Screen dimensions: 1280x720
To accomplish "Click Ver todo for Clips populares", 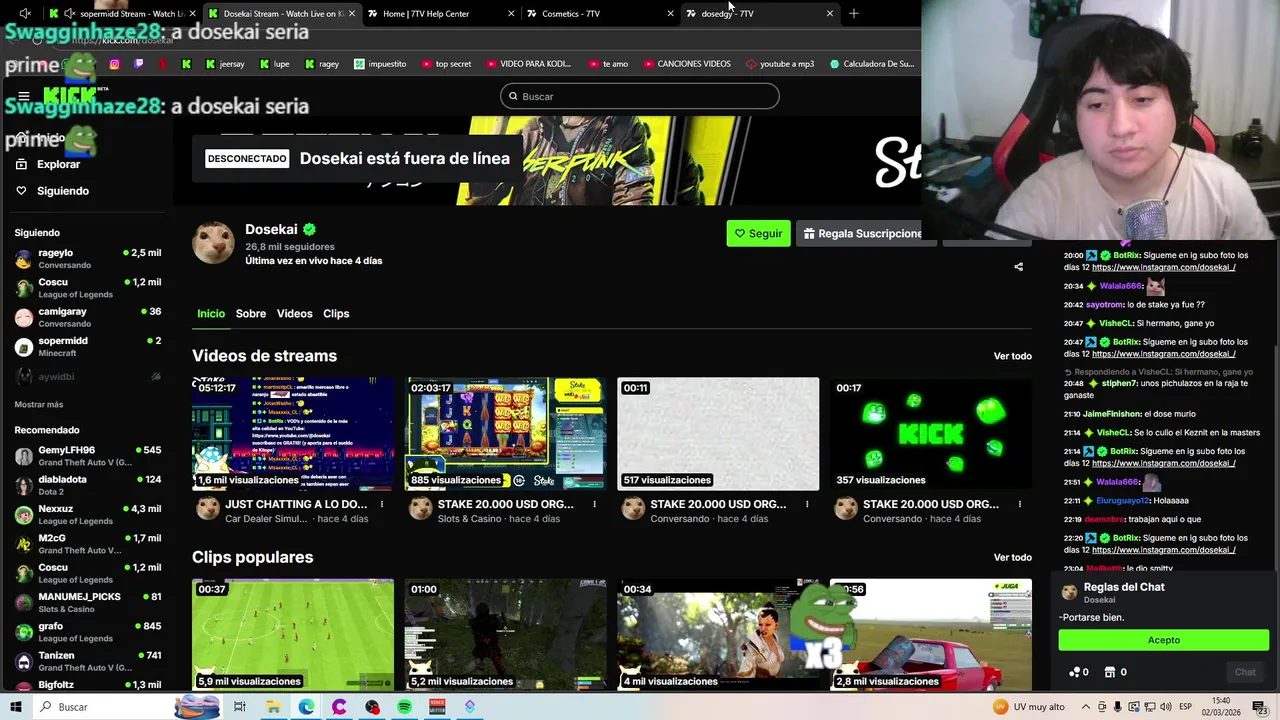I will [1012, 557].
